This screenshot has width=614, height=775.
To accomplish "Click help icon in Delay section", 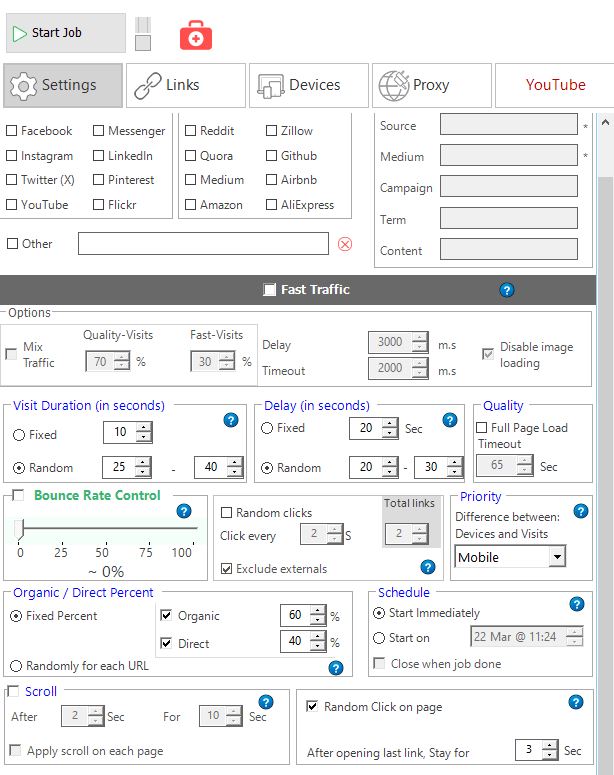I will [450, 420].
